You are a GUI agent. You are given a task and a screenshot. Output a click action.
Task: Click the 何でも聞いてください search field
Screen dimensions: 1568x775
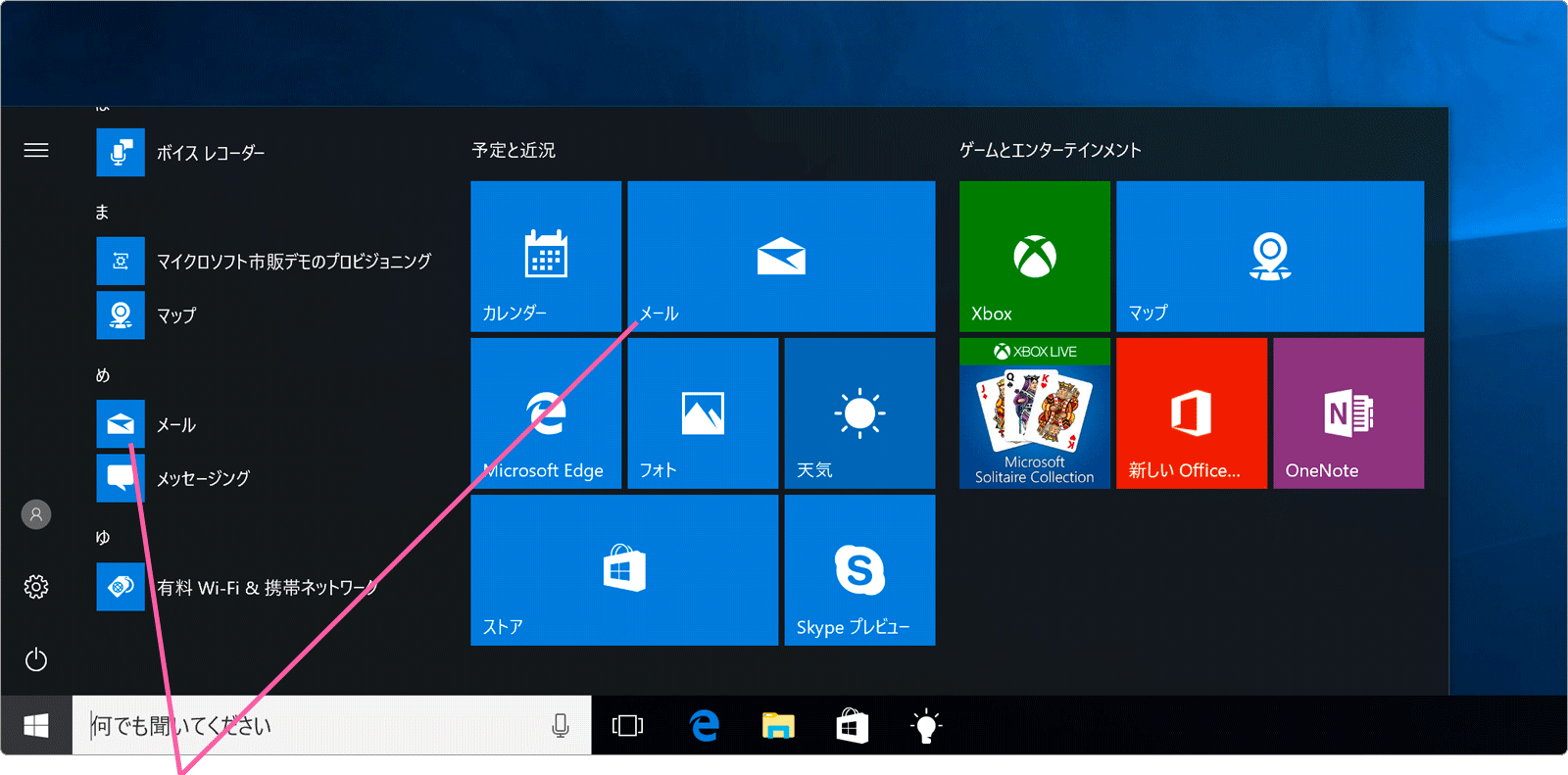click(x=332, y=725)
